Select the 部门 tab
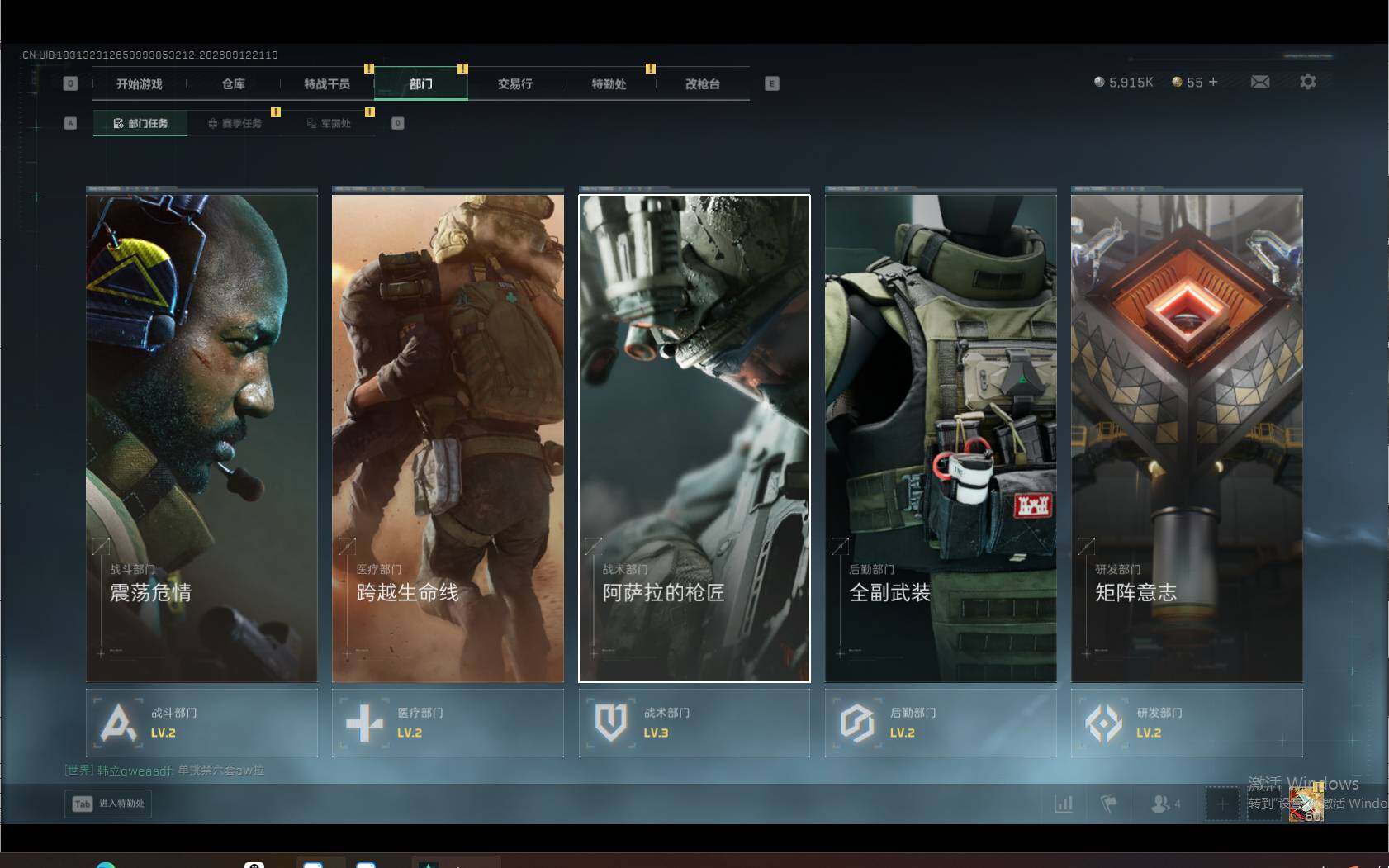 click(421, 83)
